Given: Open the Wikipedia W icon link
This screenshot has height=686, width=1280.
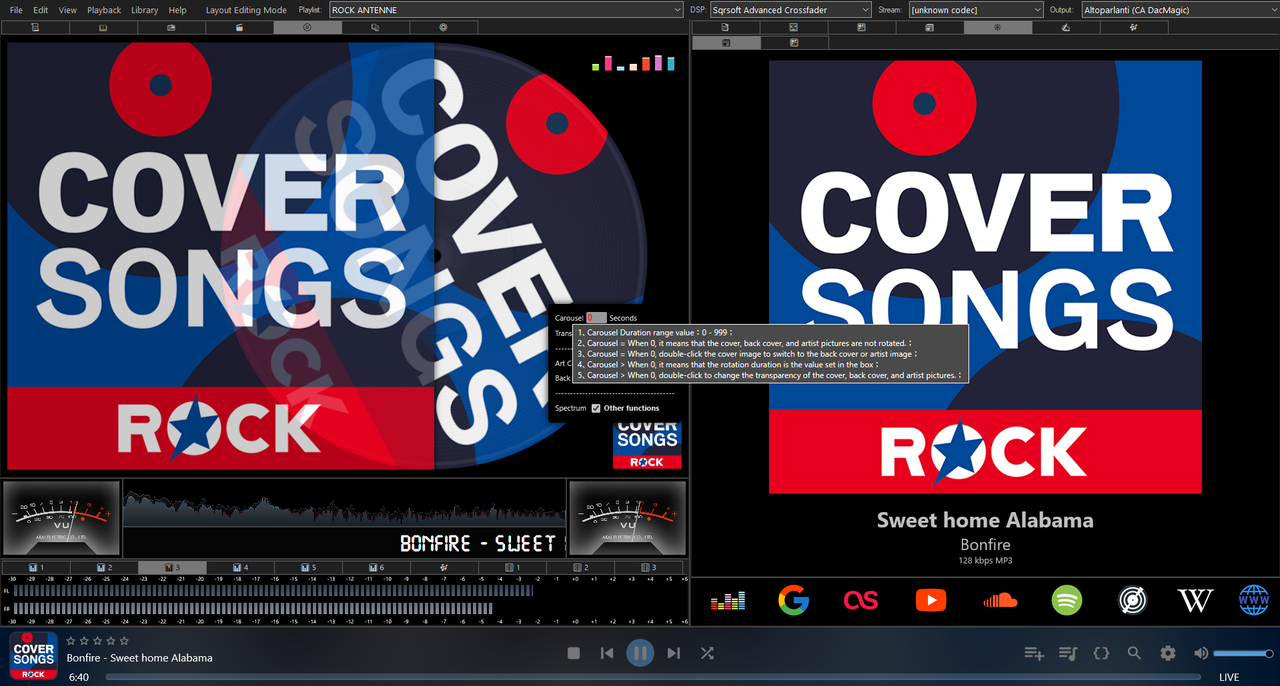Looking at the screenshot, I should (1195, 600).
